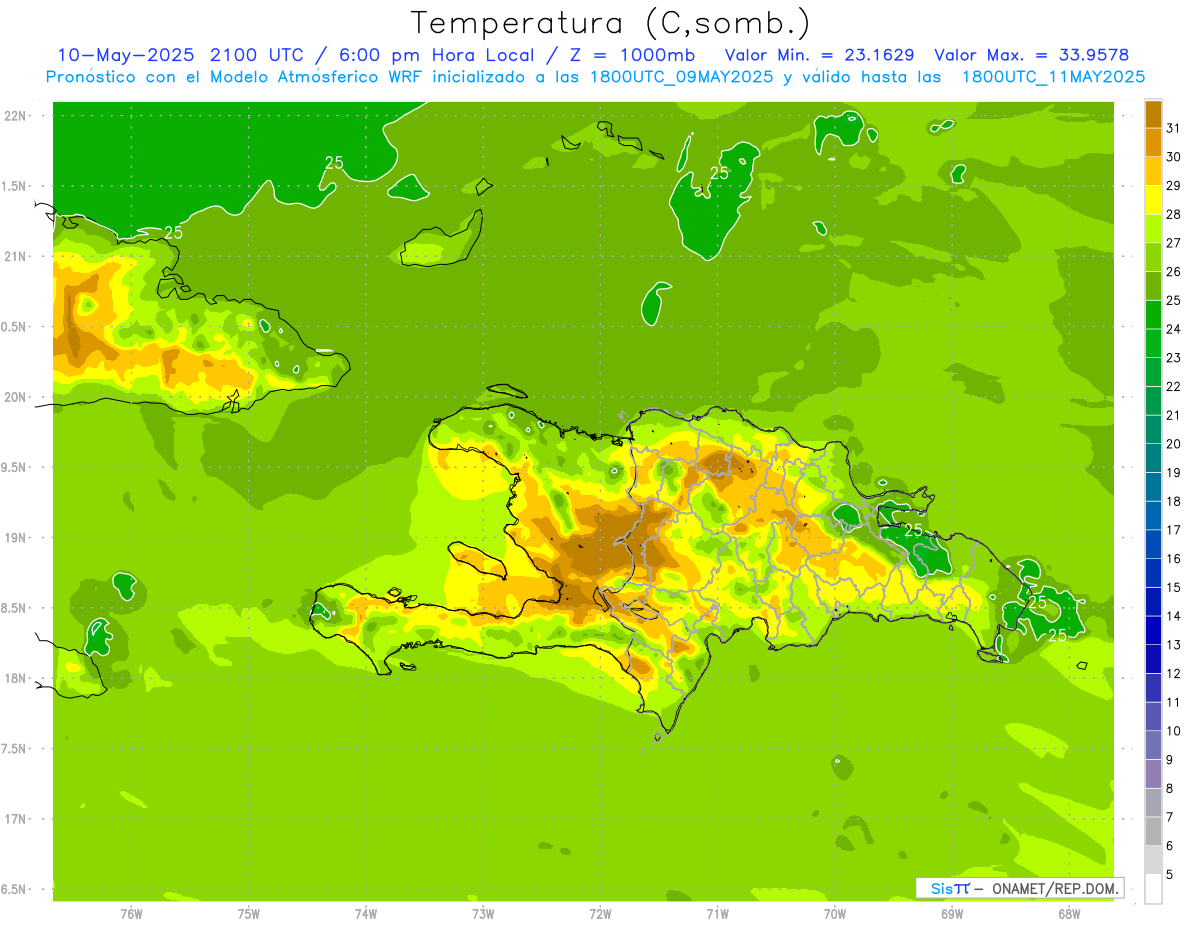Click the yellow colorbar swatch between 28 and 29
1200x927 pixels.
point(1153,199)
